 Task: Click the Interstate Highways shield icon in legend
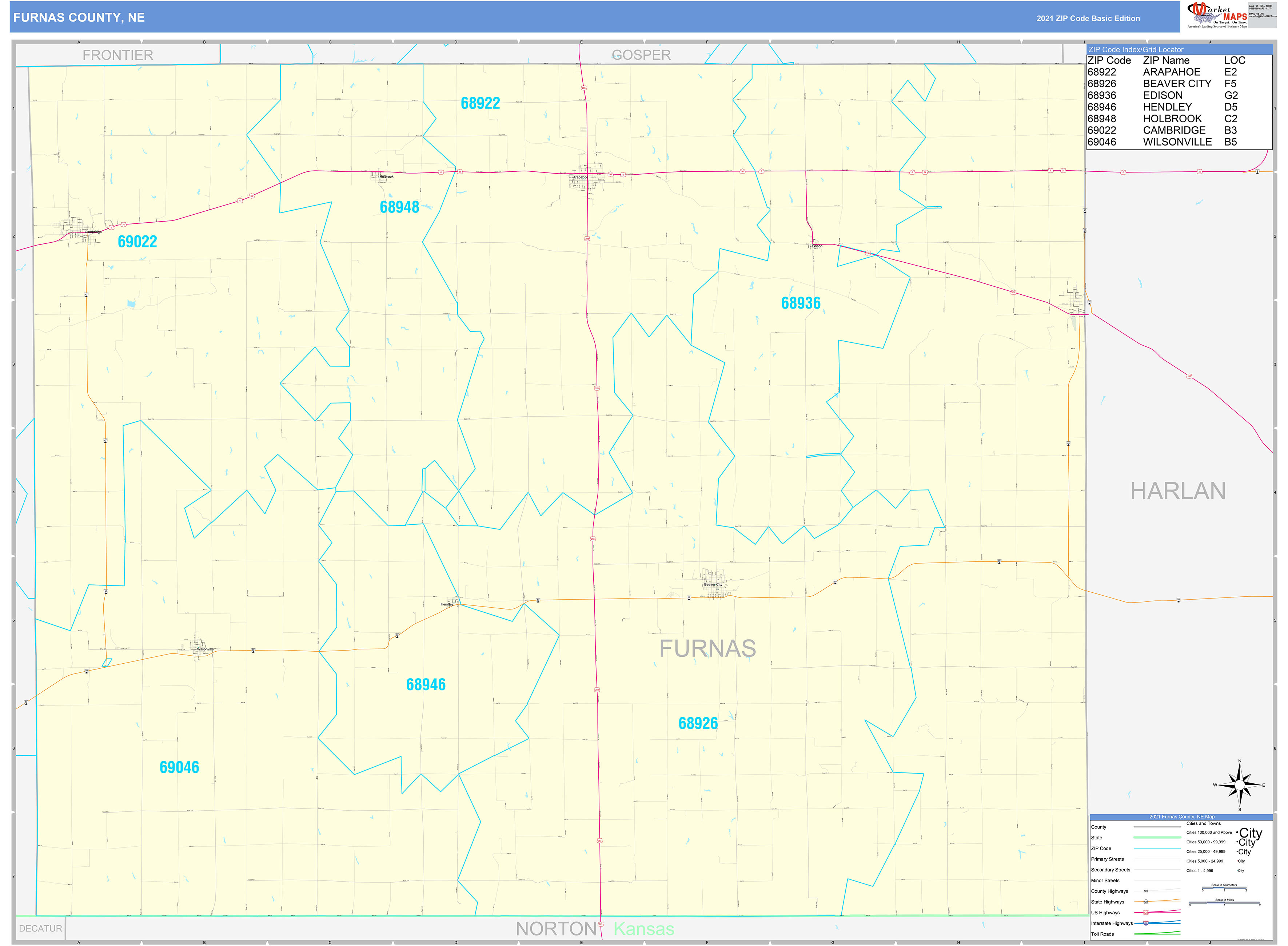coord(1145,924)
